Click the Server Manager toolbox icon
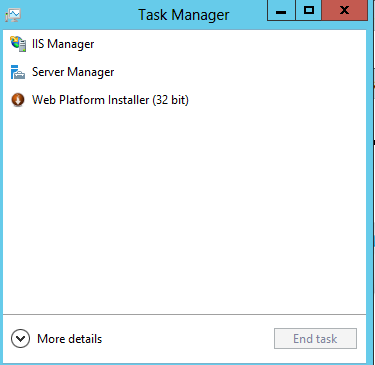The image size is (375, 365). pos(18,72)
